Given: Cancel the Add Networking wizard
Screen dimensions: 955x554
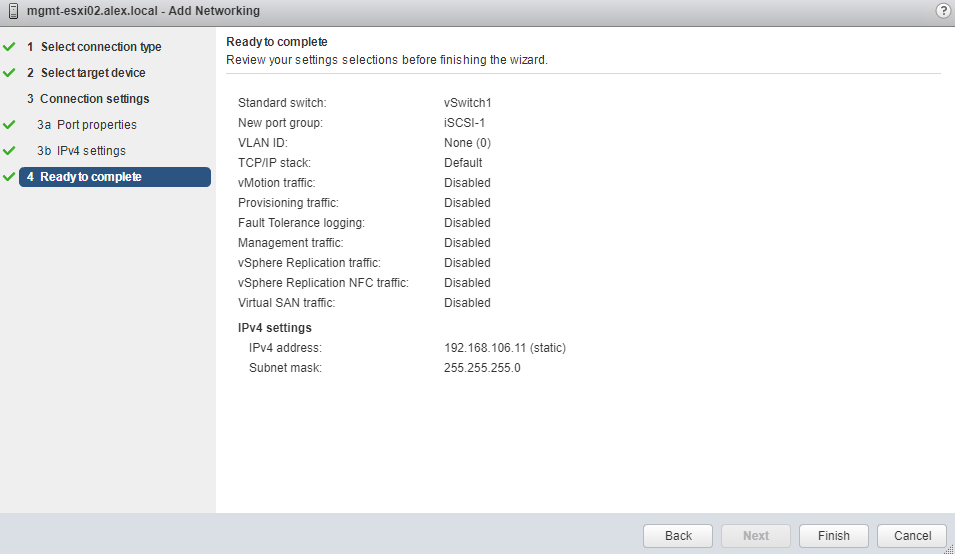Looking at the screenshot, I should click(x=911, y=536).
